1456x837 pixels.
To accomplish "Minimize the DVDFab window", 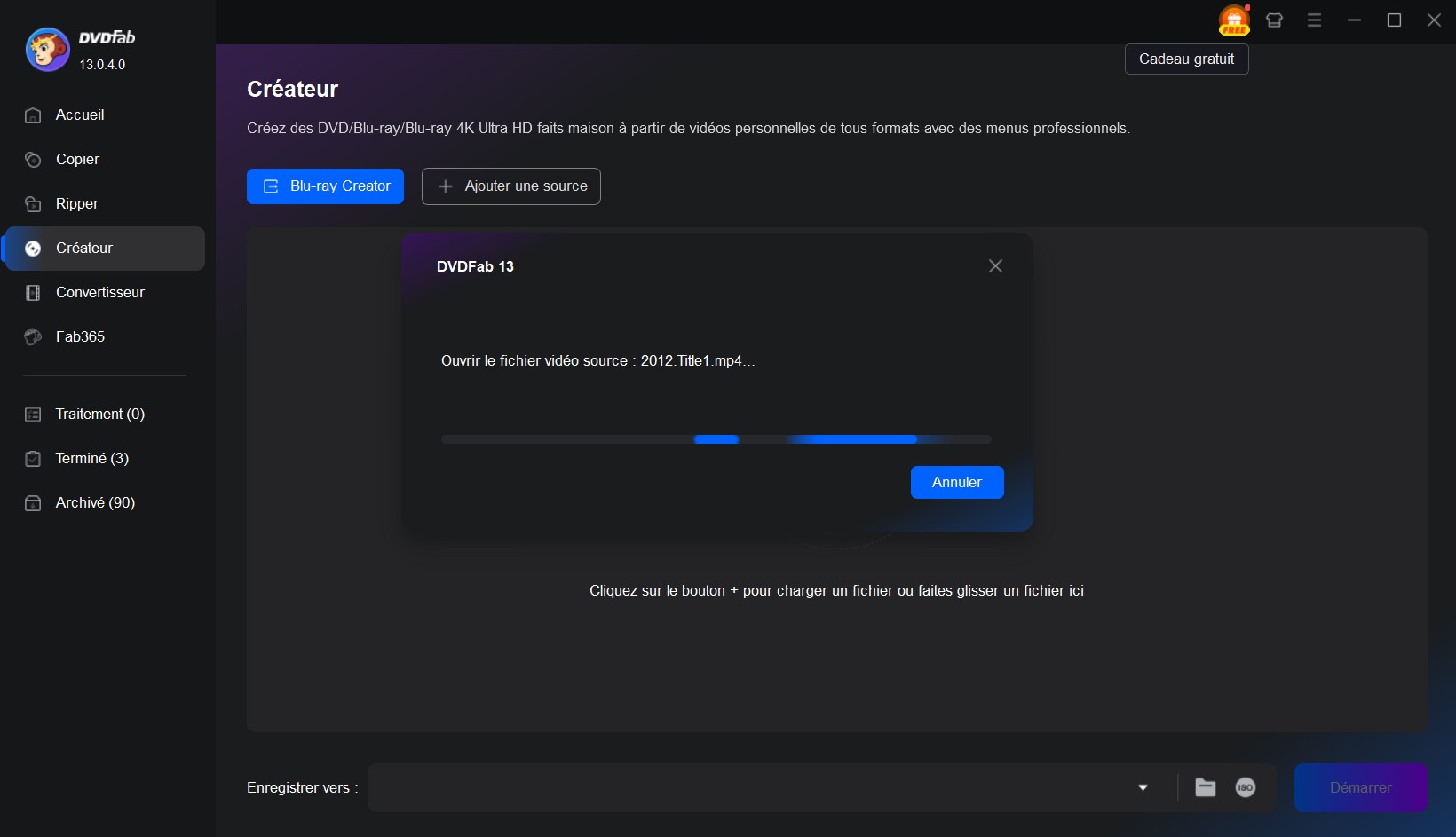I will click(1354, 20).
